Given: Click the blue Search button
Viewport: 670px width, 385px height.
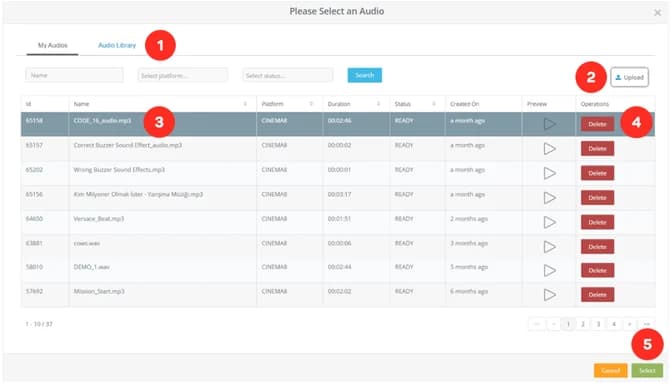Looking at the screenshot, I should coord(364,75).
